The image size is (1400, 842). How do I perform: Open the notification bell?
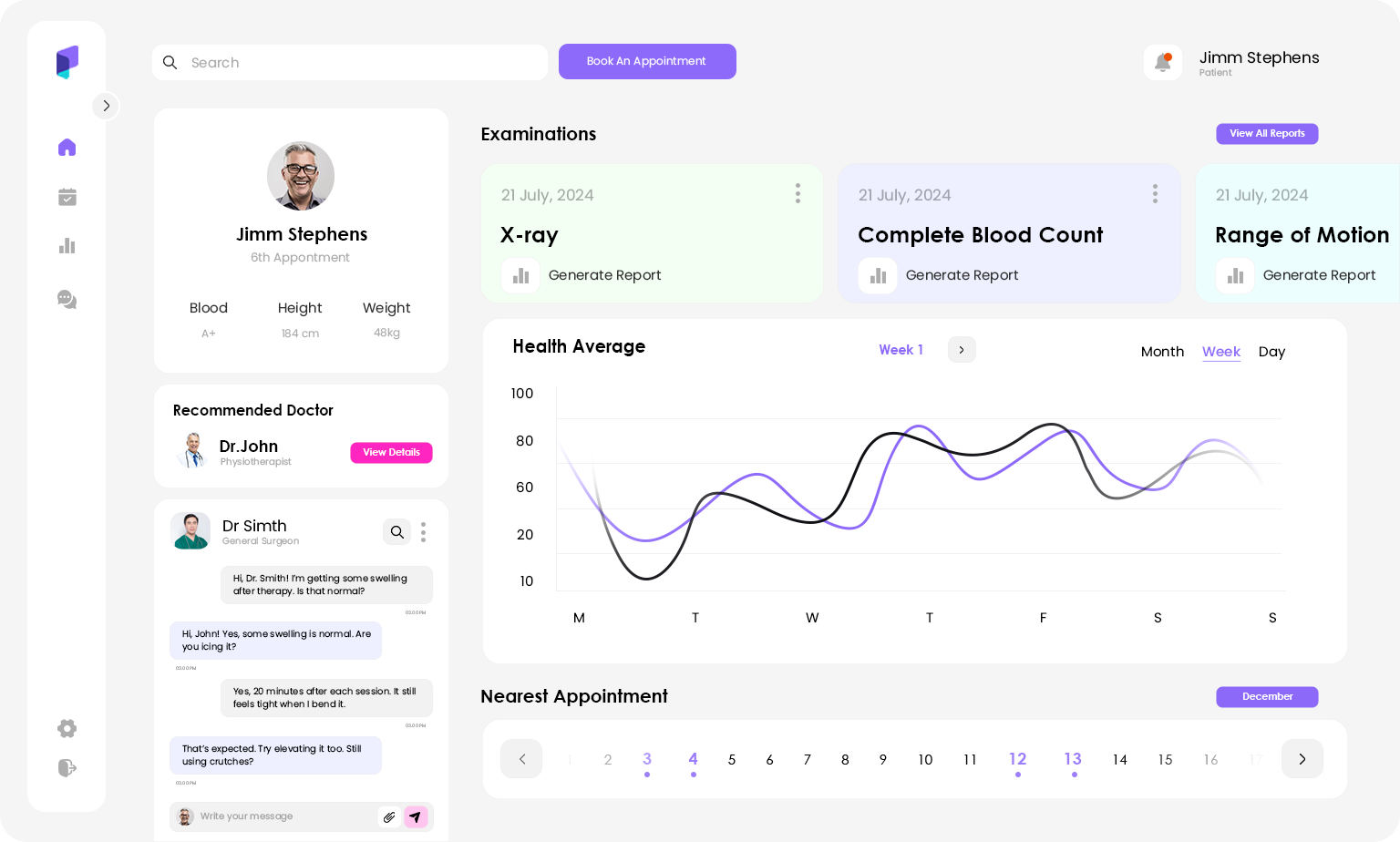[1162, 63]
